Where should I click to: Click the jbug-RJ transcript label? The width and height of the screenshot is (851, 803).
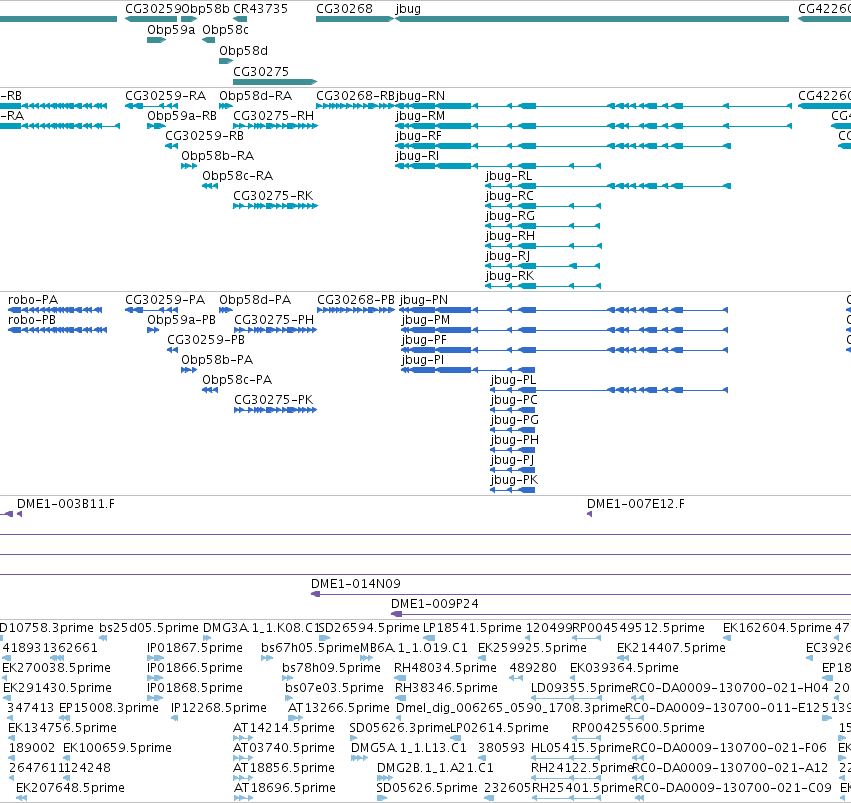pos(507,256)
